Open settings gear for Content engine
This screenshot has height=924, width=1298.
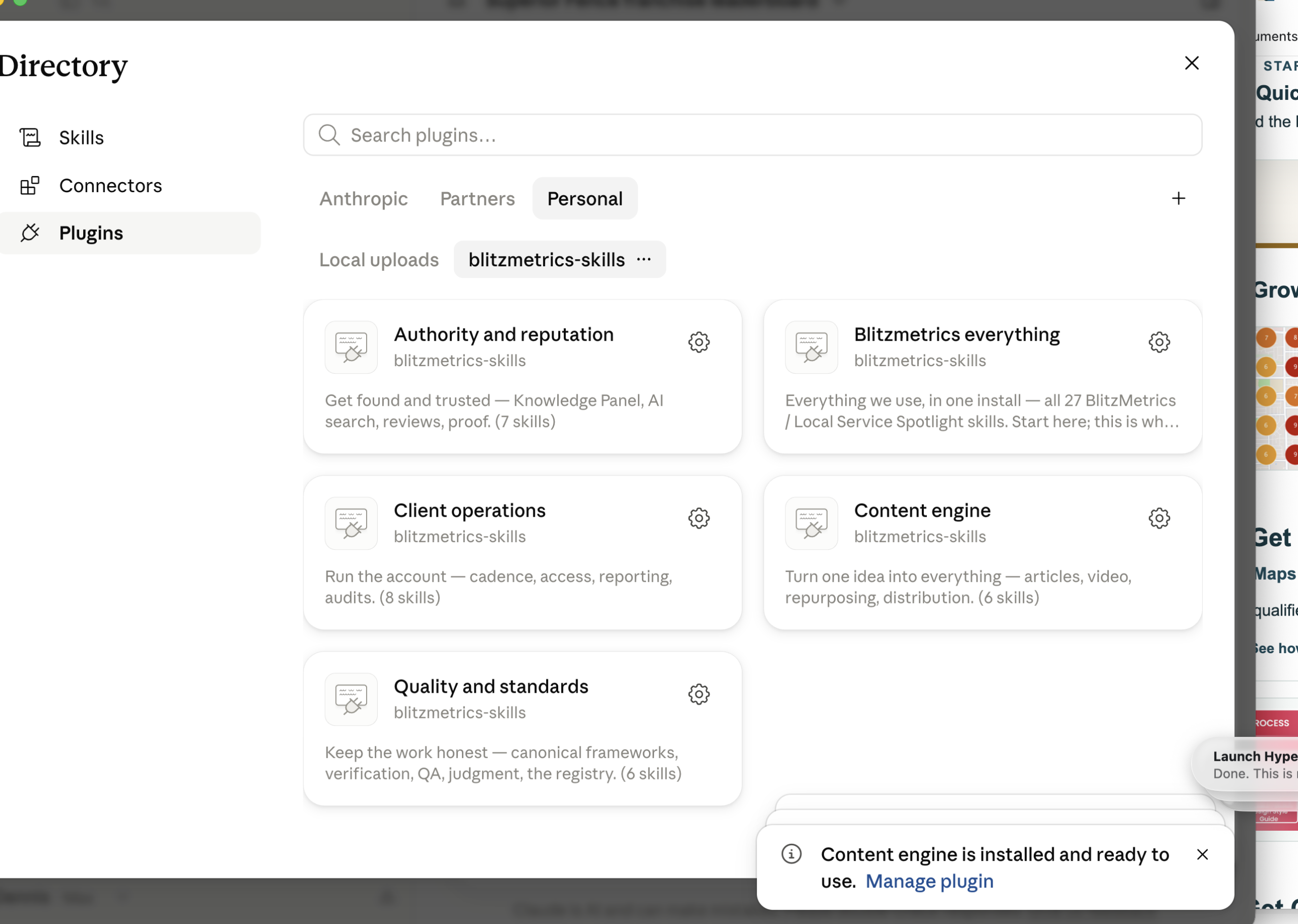coord(1159,518)
